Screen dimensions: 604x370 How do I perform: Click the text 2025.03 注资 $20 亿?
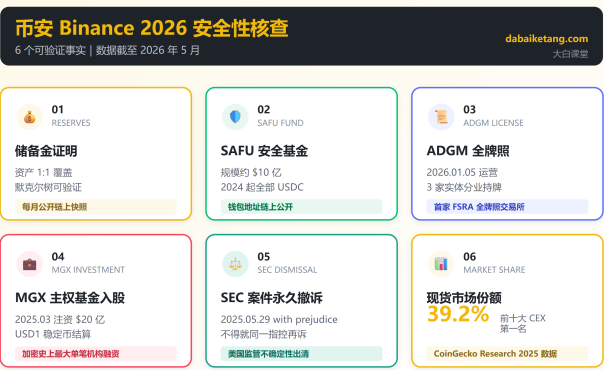(60, 320)
